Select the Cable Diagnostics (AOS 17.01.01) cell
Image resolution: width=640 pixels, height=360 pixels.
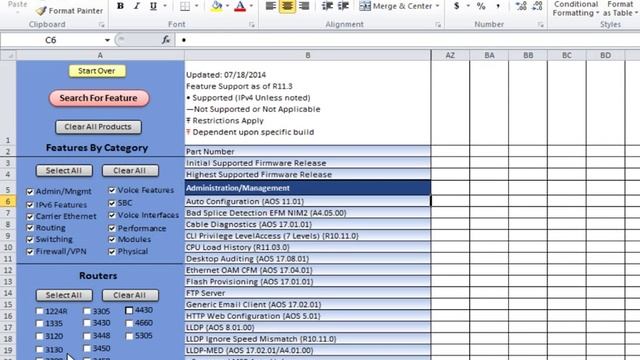(x=308, y=224)
